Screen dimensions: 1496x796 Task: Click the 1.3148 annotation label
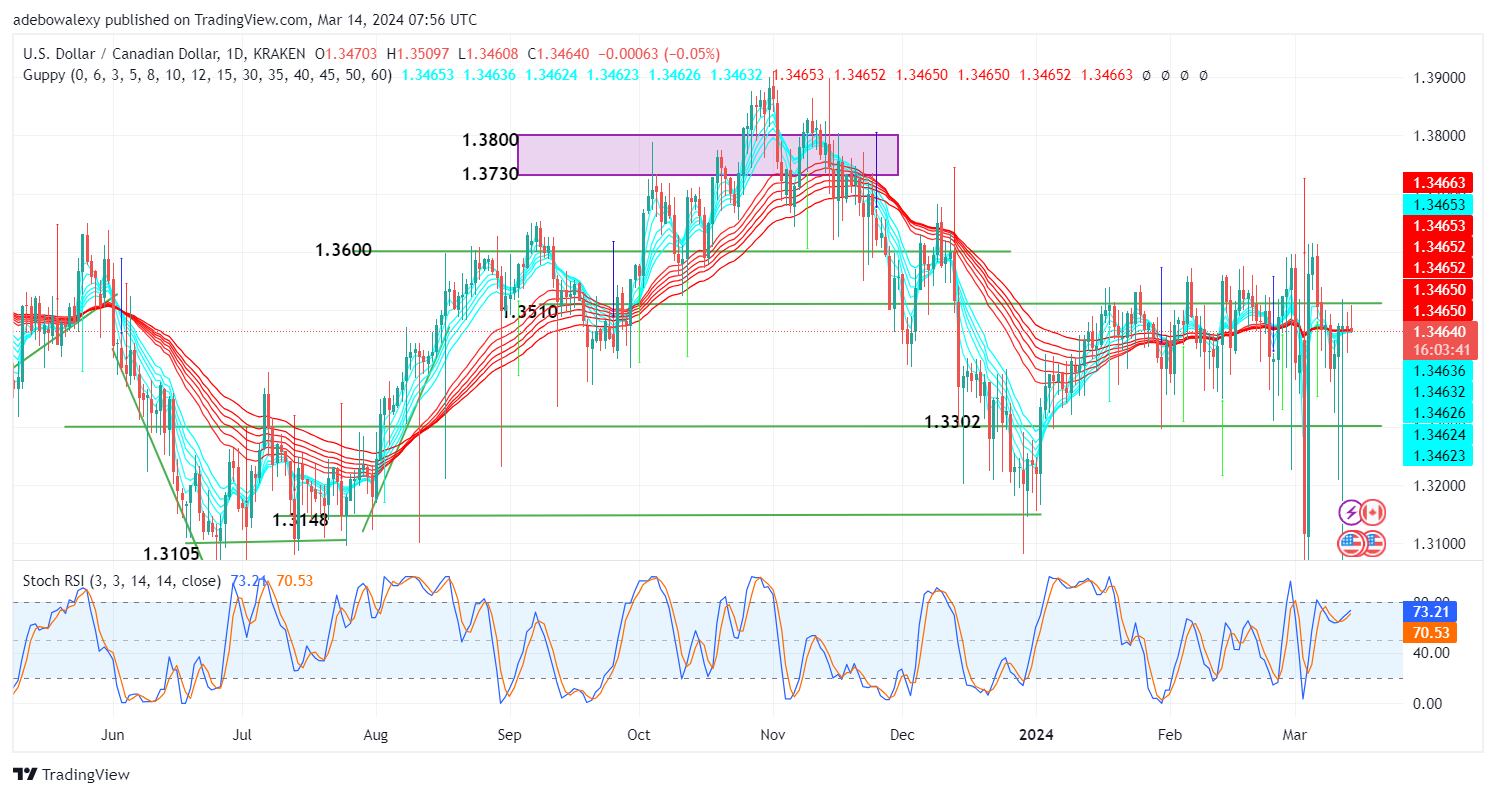tap(301, 520)
